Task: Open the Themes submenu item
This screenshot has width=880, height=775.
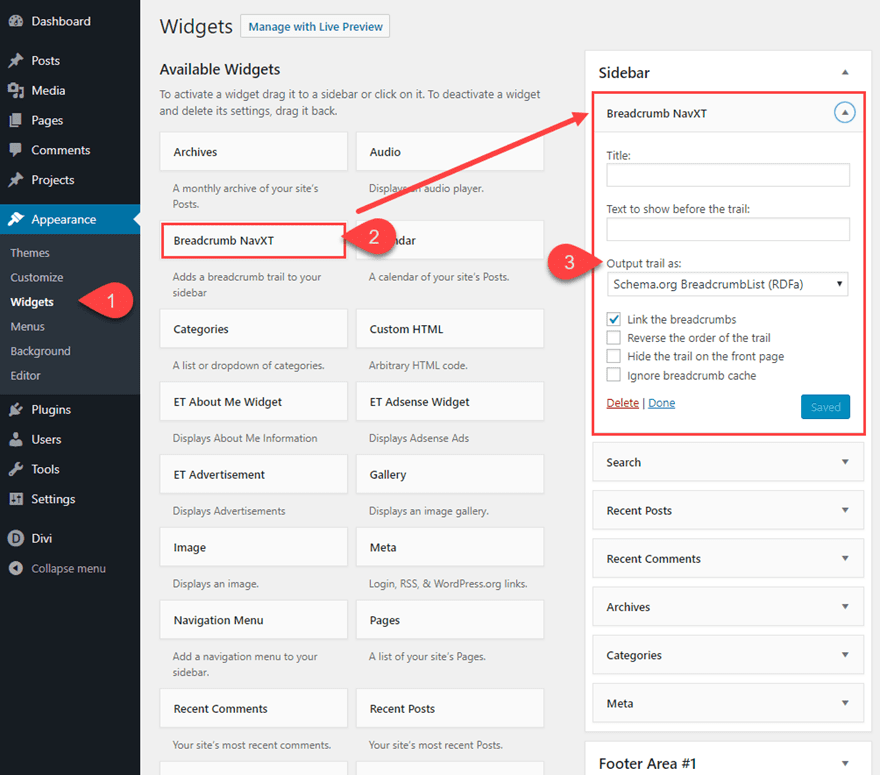Action: [30, 253]
